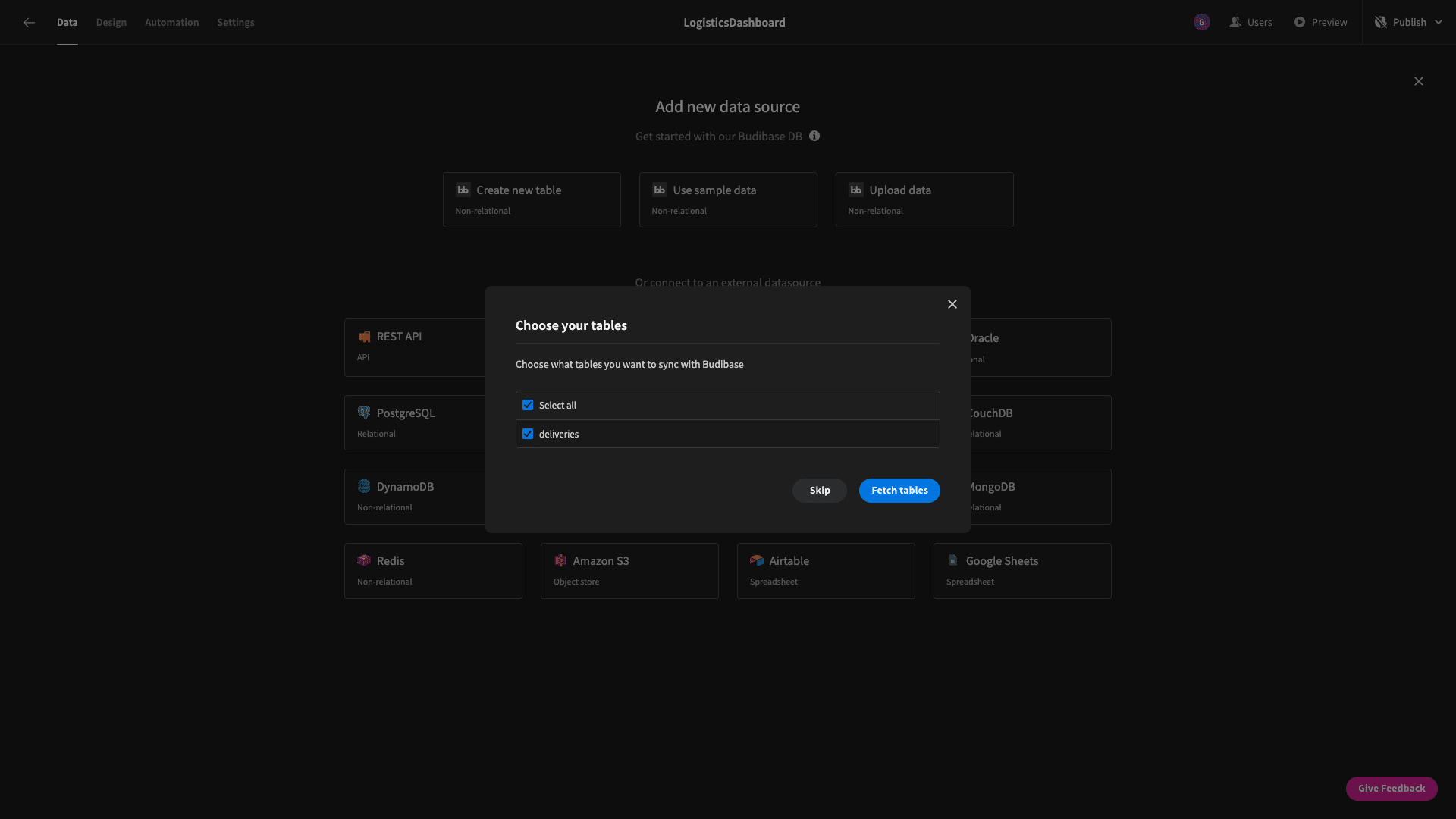The height and width of the screenshot is (819, 1456).
Task: Close the Add new data source panel
Action: [x=1419, y=81]
